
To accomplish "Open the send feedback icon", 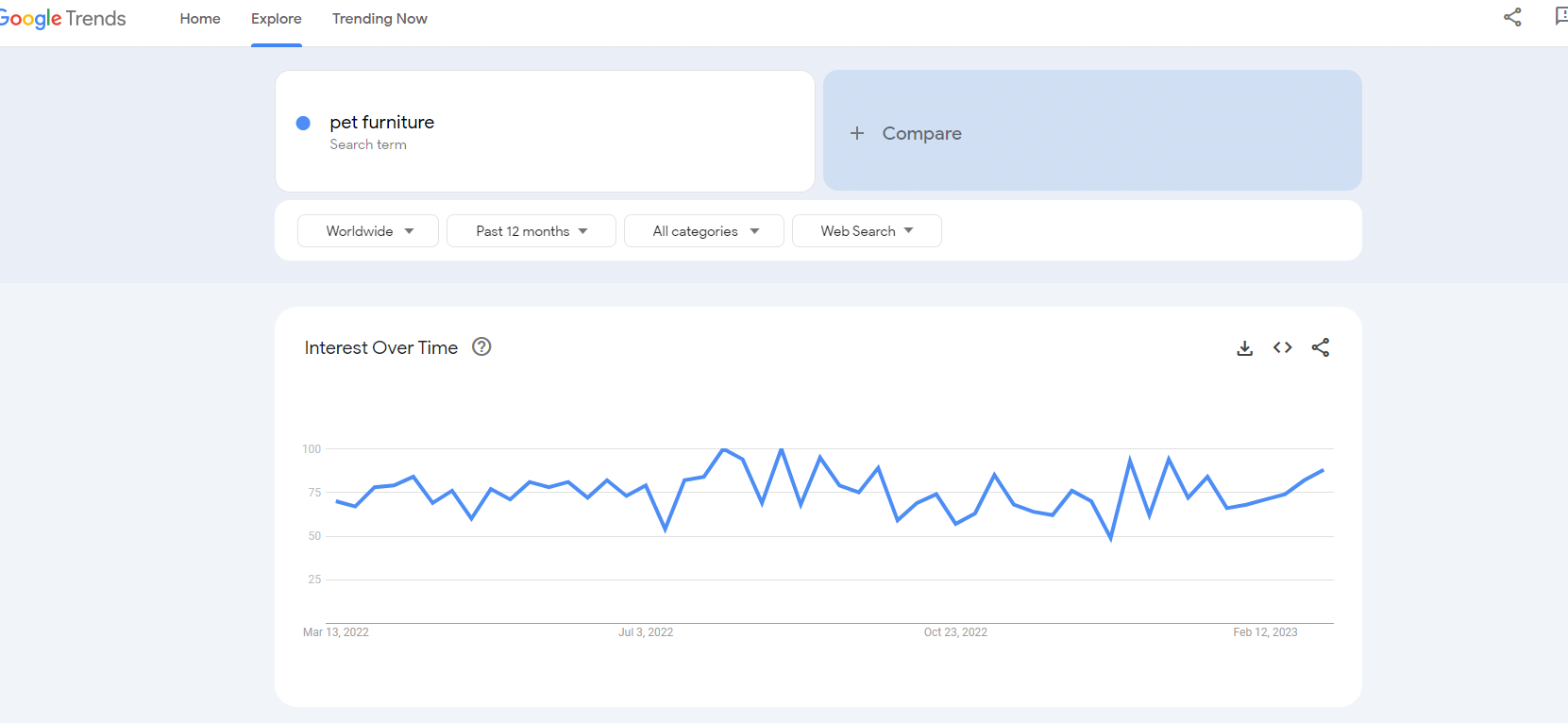I will tap(1560, 17).
